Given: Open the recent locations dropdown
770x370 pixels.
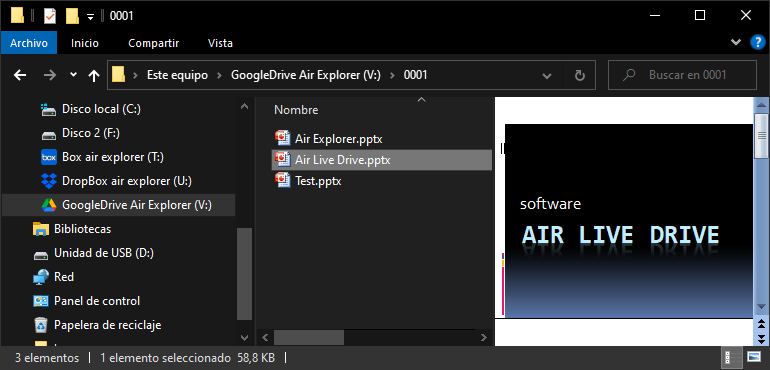Looking at the screenshot, I should (x=73, y=75).
